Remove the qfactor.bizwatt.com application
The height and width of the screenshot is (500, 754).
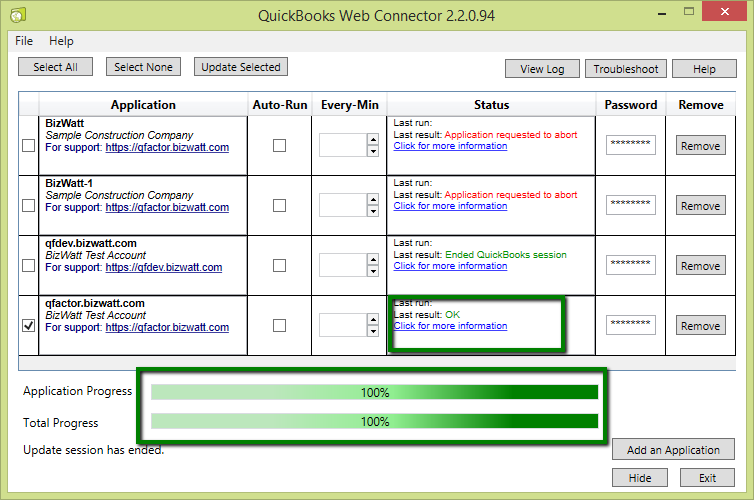click(x=701, y=326)
